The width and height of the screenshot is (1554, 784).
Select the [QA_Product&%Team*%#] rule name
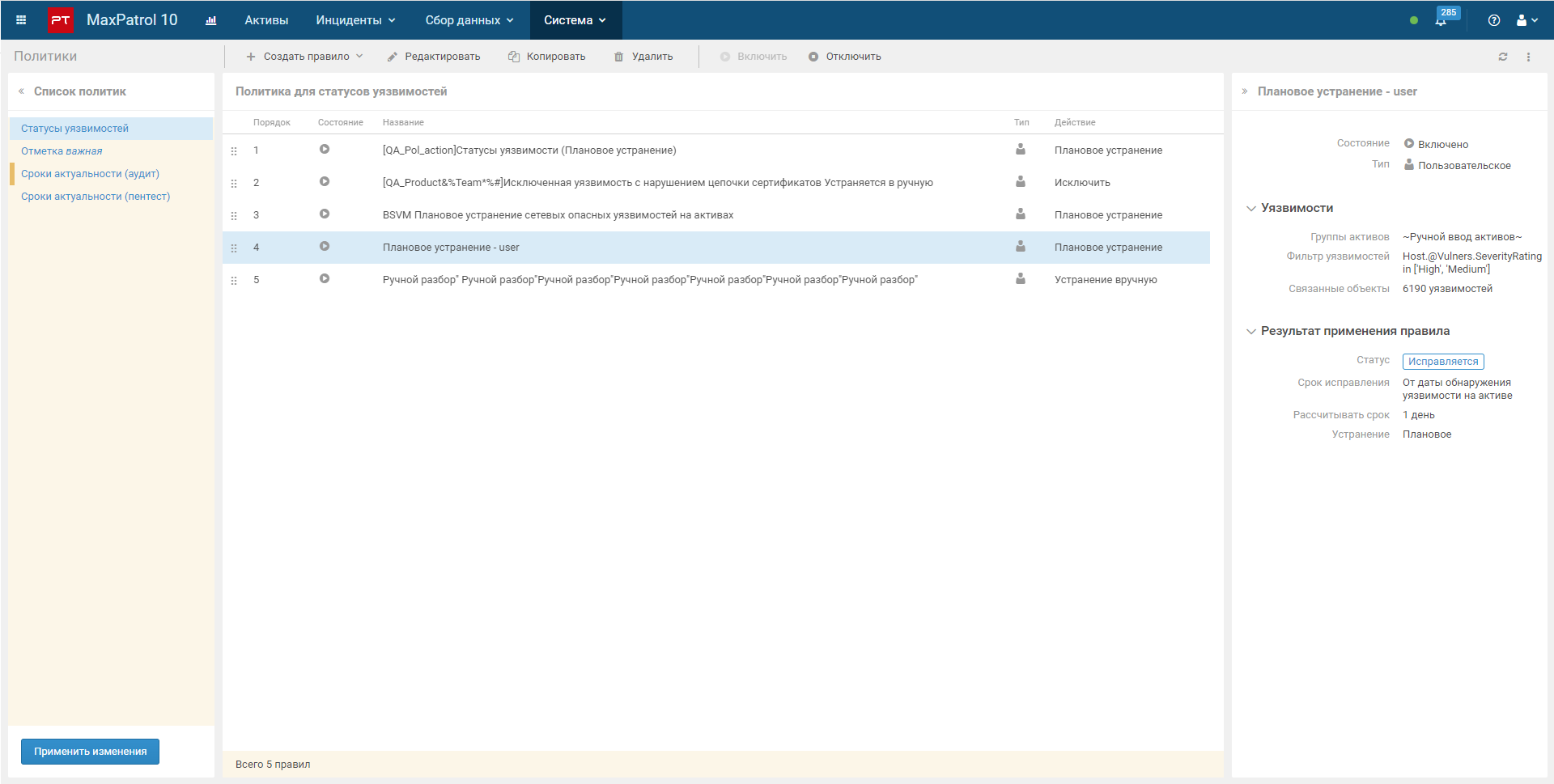[658, 183]
